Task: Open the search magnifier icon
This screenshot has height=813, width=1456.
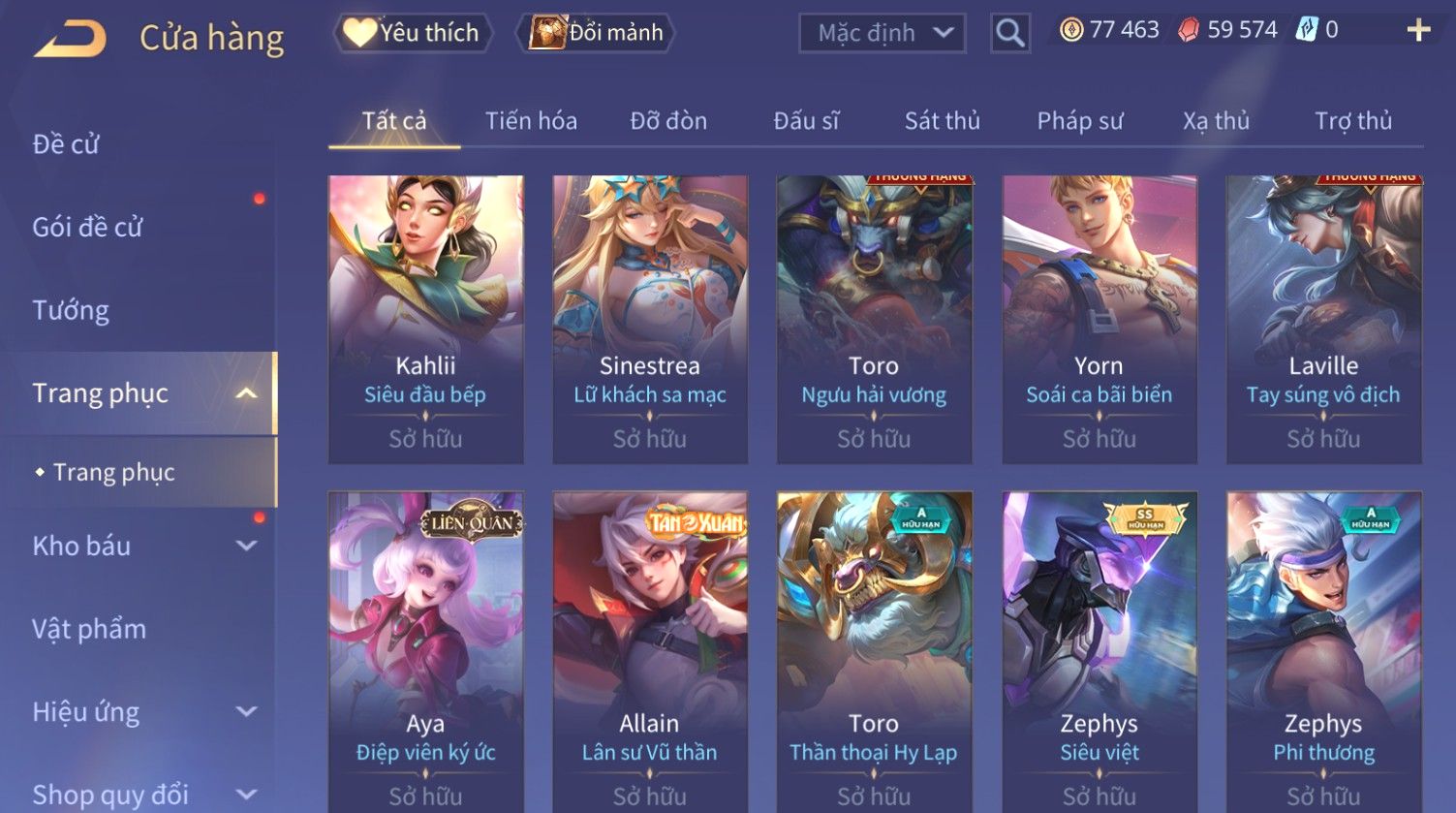Action: [x=1009, y=33]
